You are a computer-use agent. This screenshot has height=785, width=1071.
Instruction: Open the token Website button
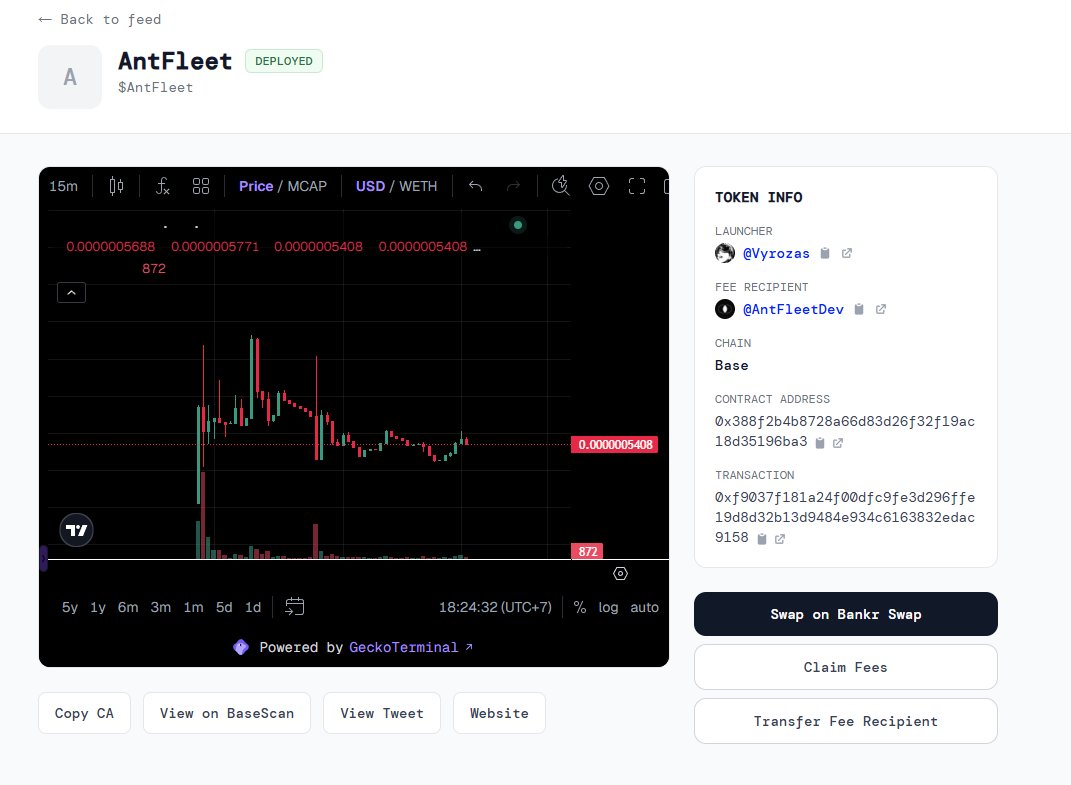[x=499, y=713]
